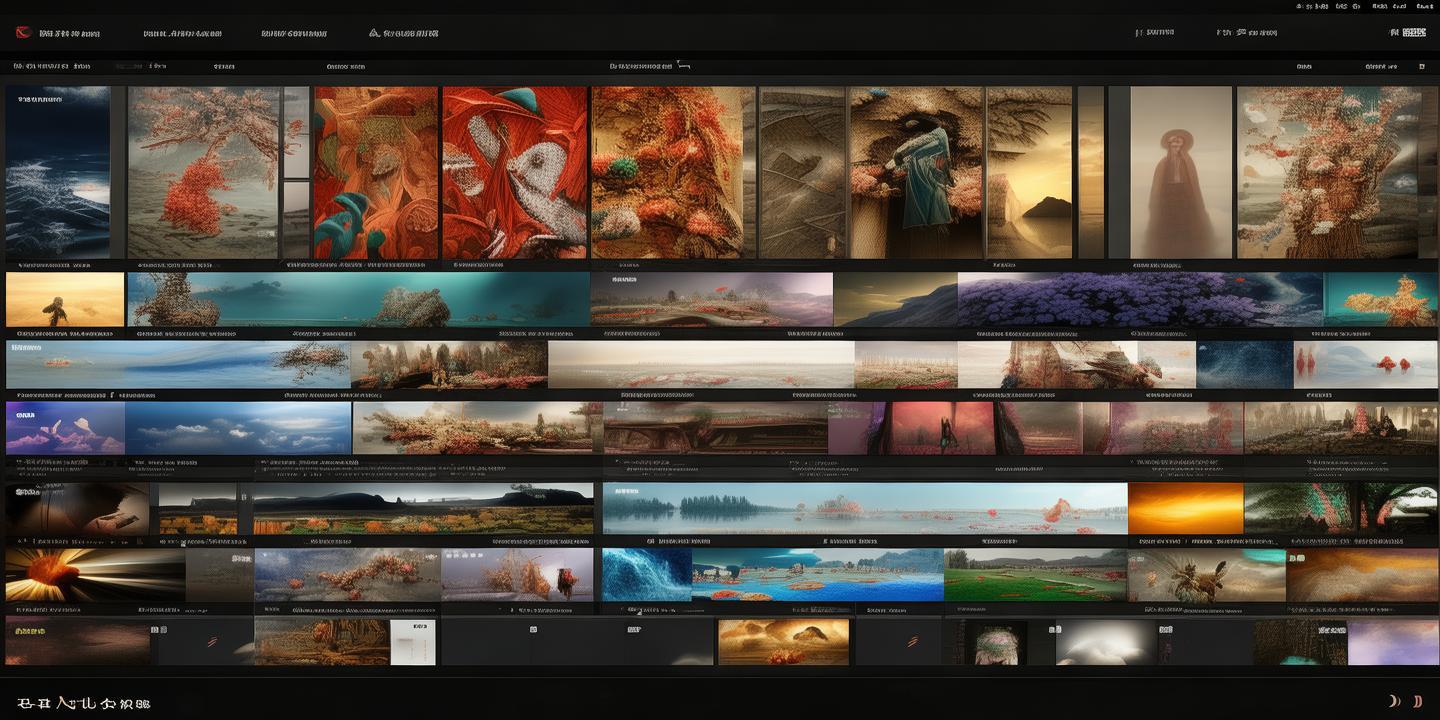
Task: Select the blue sky with white clouds image
Action: click(238, 428)
